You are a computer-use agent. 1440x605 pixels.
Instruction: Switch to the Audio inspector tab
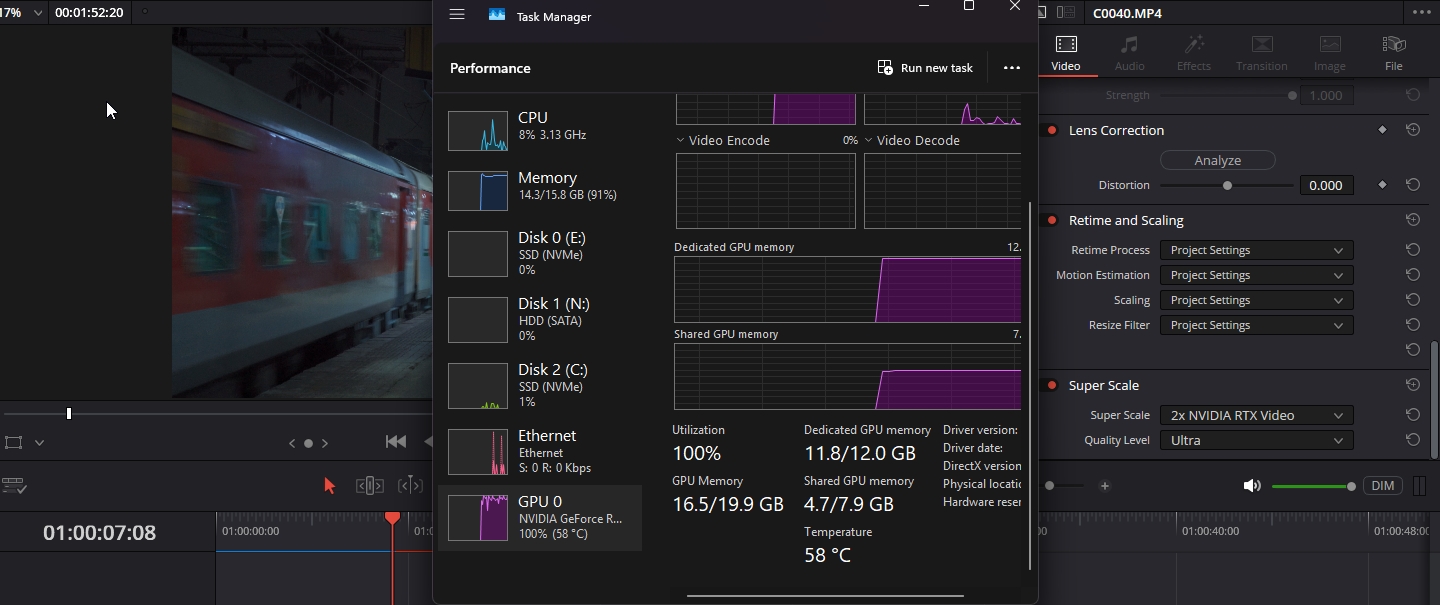(x=1129, y=53)
